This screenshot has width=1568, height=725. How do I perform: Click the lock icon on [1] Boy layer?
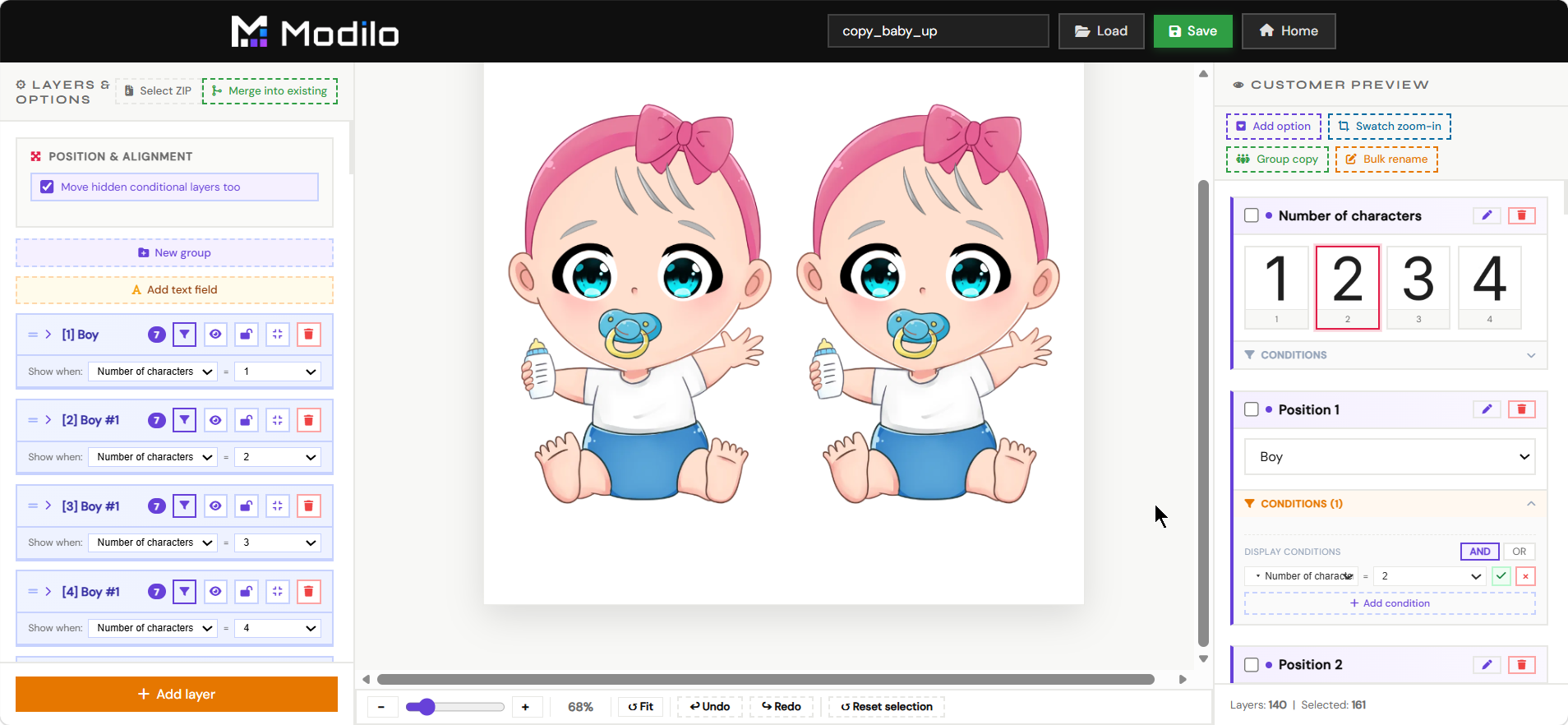point(246,335)
